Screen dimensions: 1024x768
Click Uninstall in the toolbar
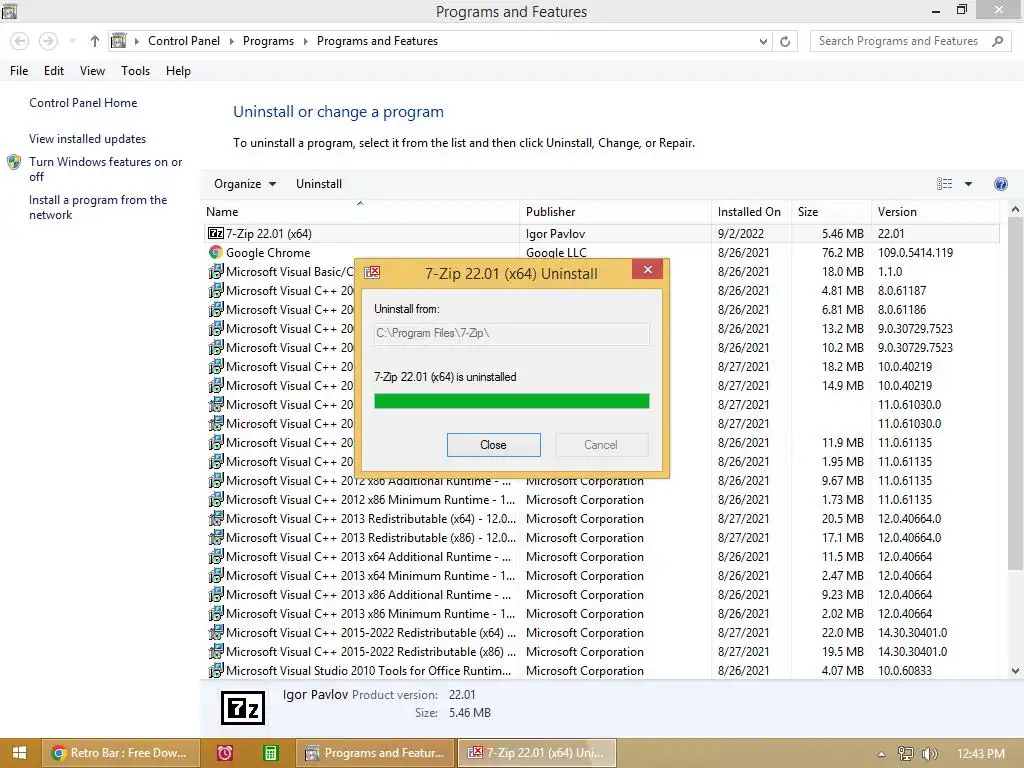point(319,184)
